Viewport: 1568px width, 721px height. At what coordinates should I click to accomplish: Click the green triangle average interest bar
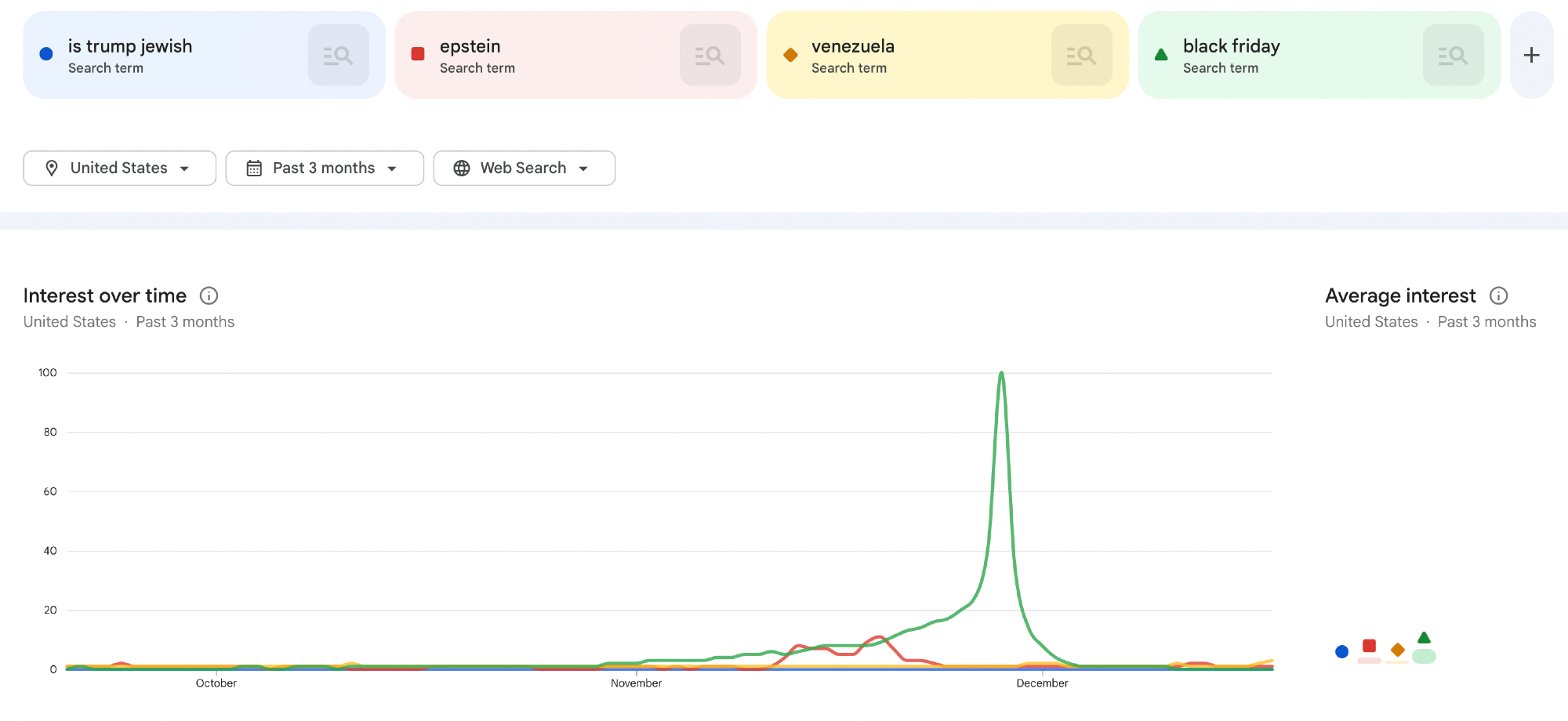[x=1424, y=657]
